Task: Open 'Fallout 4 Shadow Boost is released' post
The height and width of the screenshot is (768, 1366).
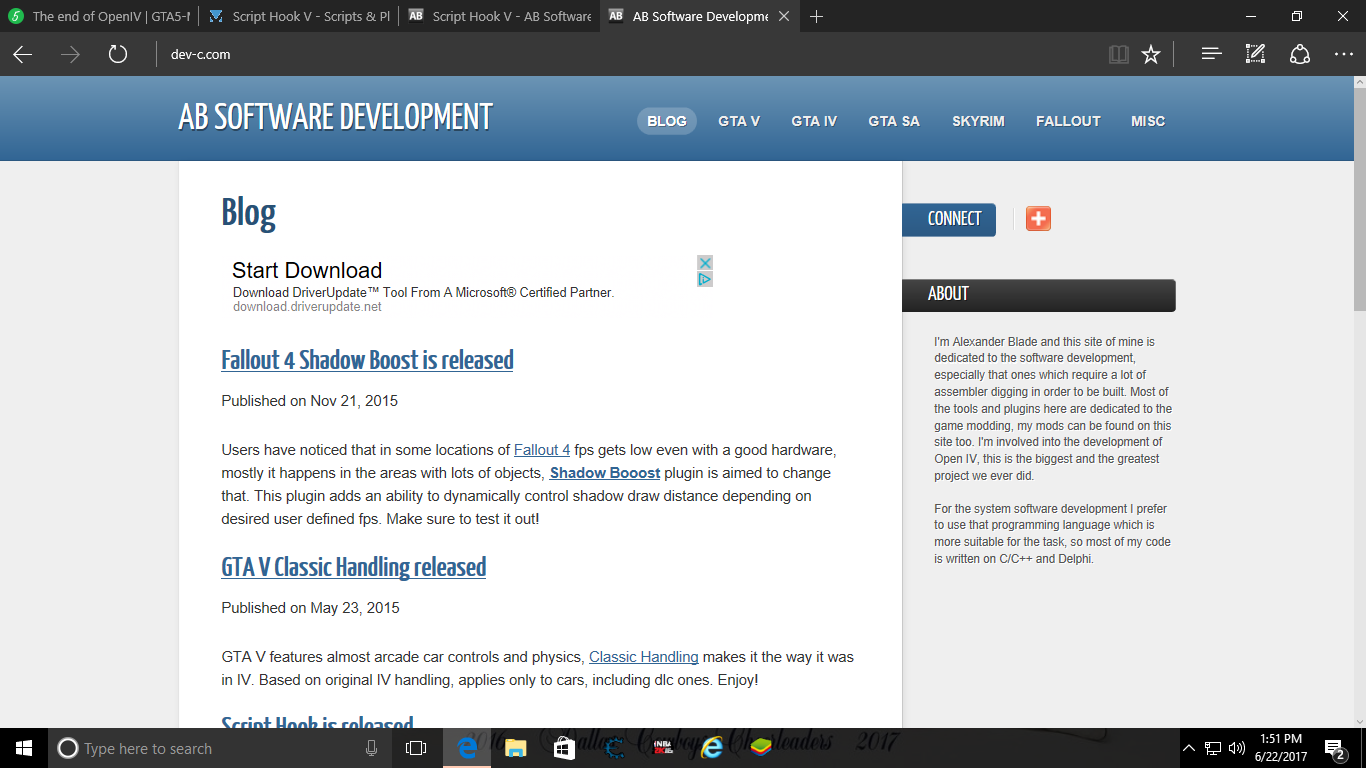Action: [x=367, y=360]
